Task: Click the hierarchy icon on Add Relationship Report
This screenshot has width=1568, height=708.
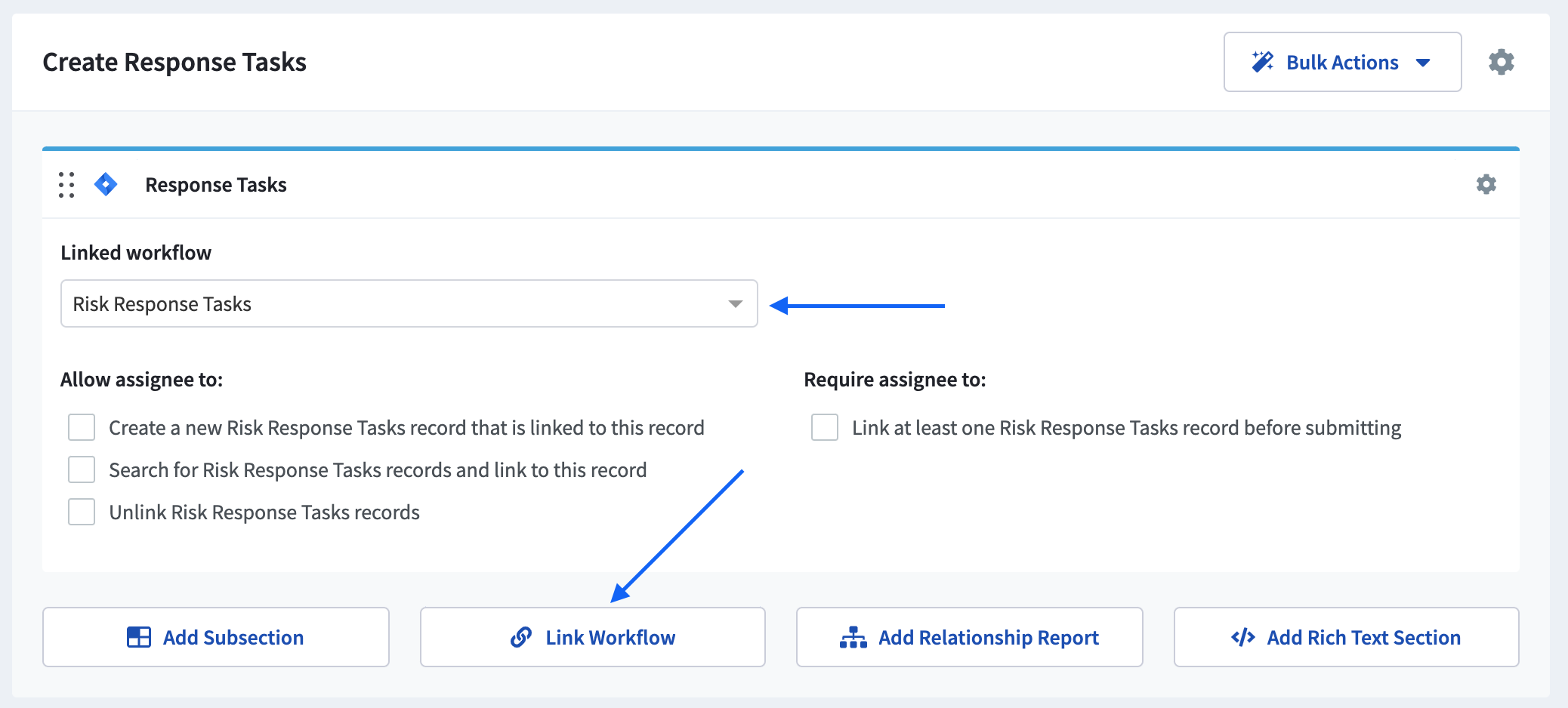Action: coord(853,637)
